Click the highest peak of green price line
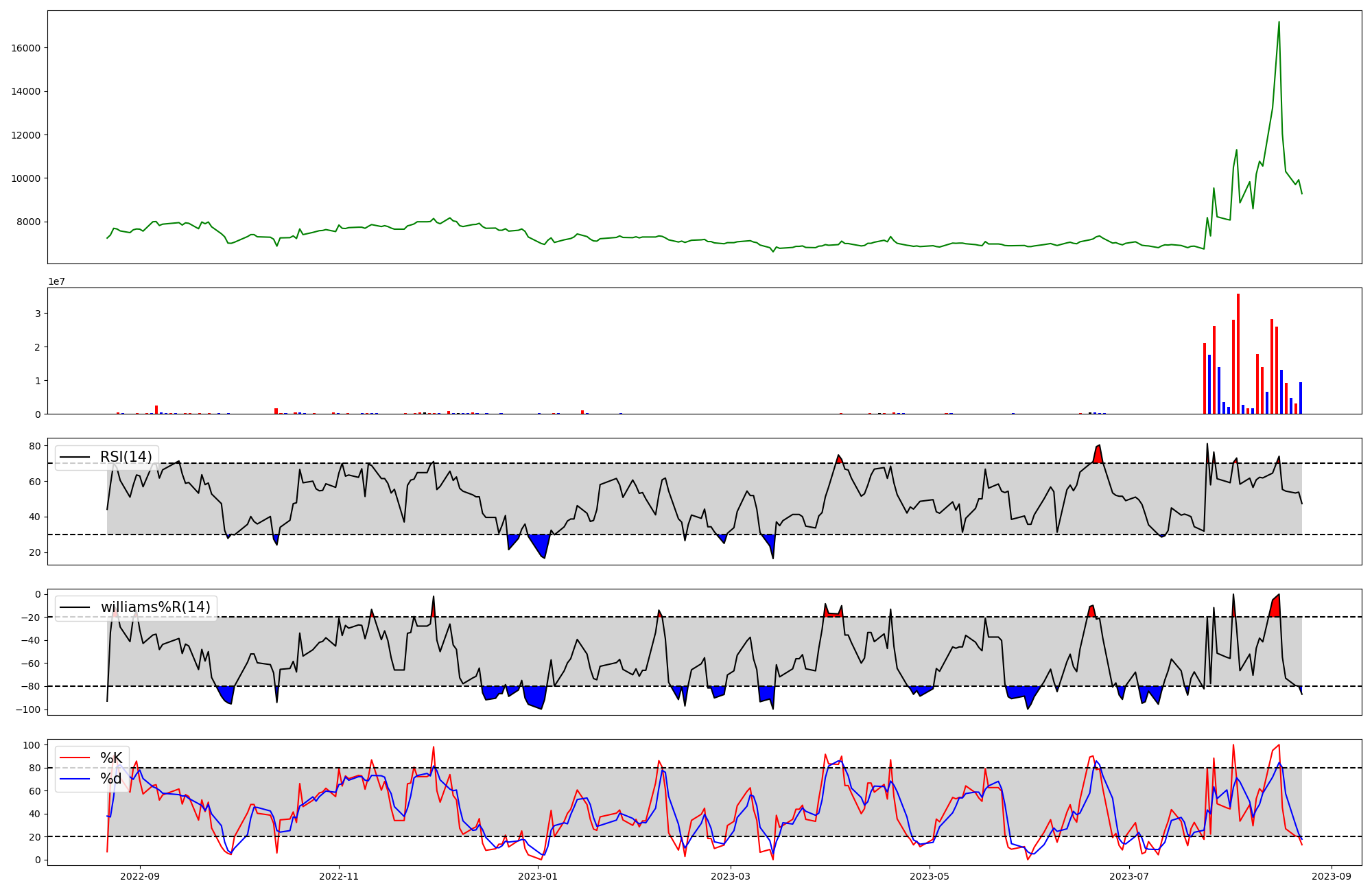Viewport: 1372px width, 892px height. [x=1279, y=23]
